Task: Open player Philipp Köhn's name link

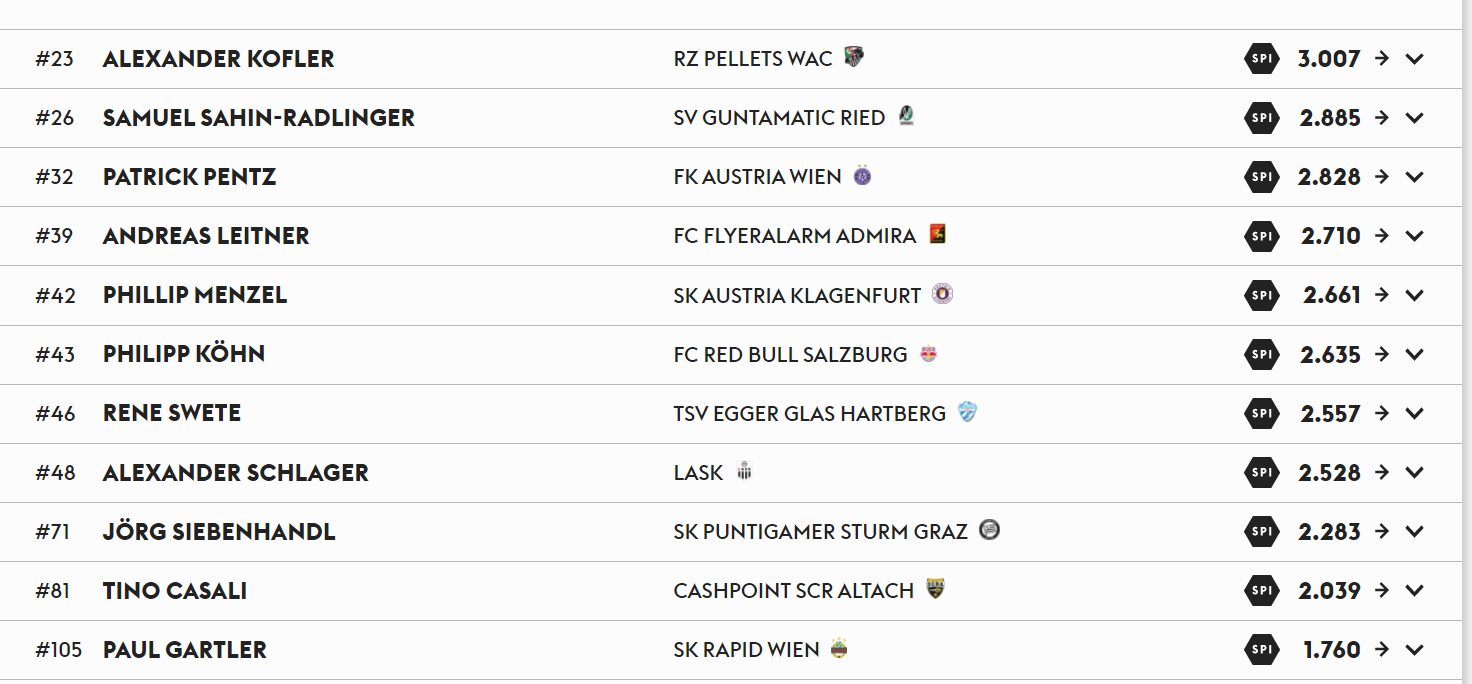Action: (x=184, y=354)
